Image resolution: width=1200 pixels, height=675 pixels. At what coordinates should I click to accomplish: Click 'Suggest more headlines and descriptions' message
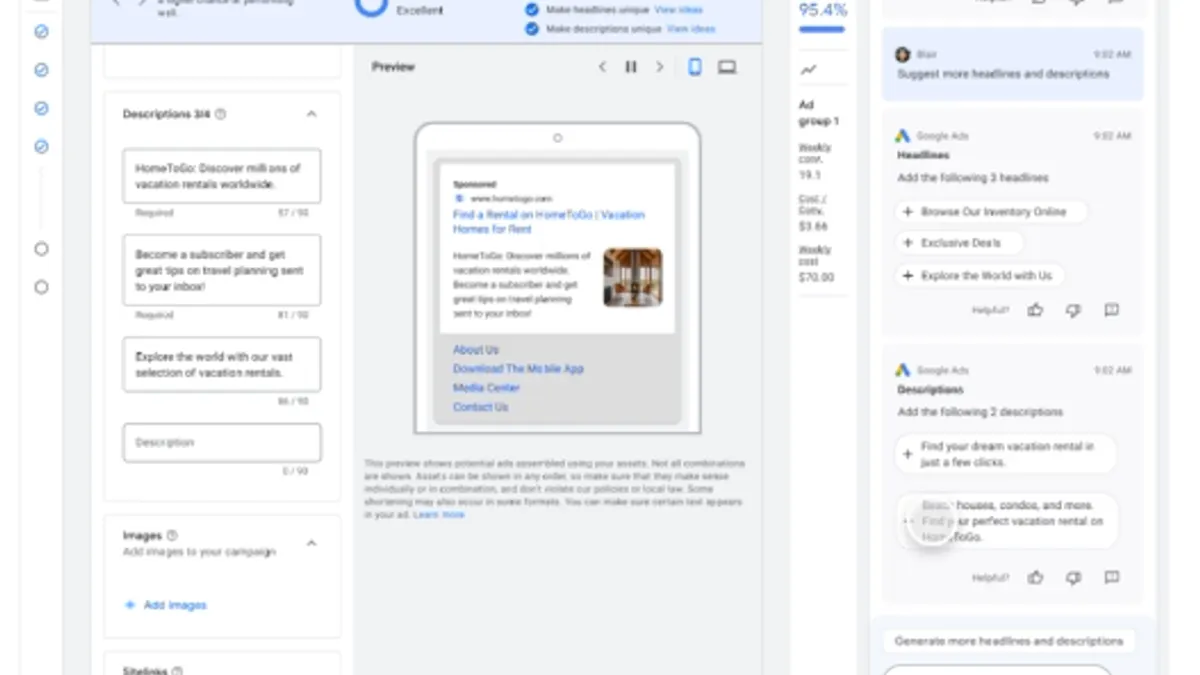1003,74
